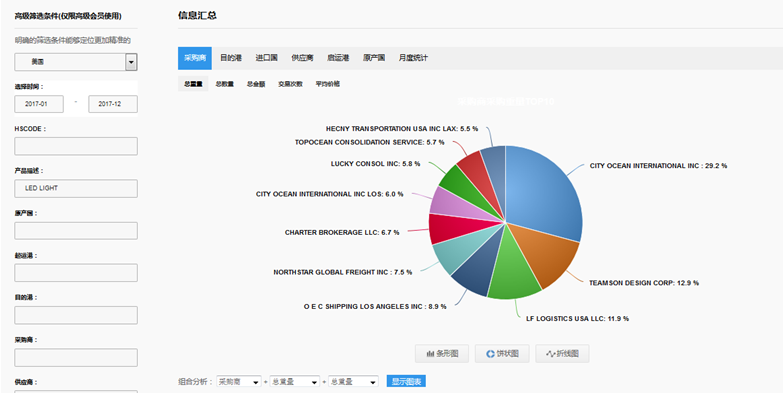Open the last 总重量 combo analysis dropdown
The height and width of the screenshot is (408, 783).
353,382
